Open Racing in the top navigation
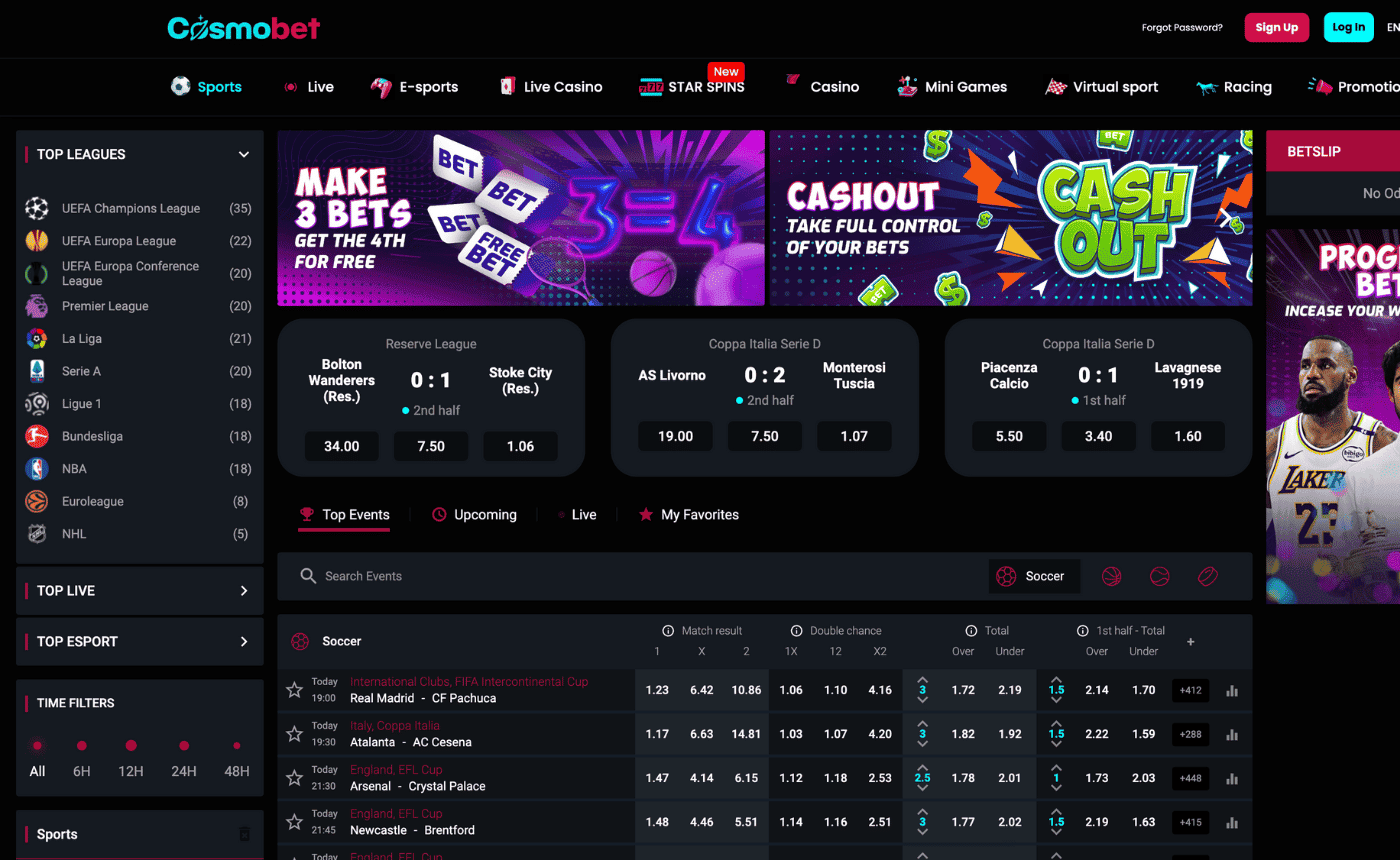Screen dimensions: 1400x860 point(1234,87)
